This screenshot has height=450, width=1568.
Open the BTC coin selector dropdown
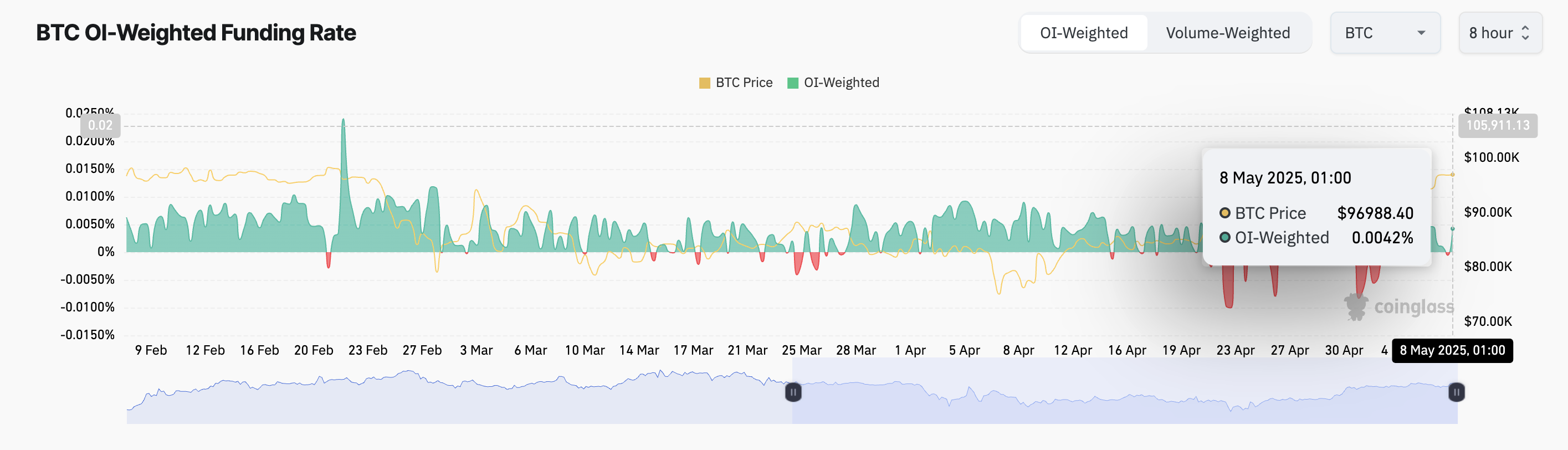click(1384, 33)
